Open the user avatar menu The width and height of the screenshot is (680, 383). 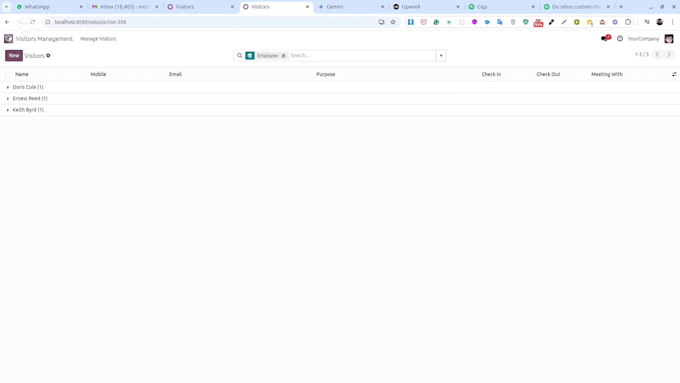pos(669,39)
